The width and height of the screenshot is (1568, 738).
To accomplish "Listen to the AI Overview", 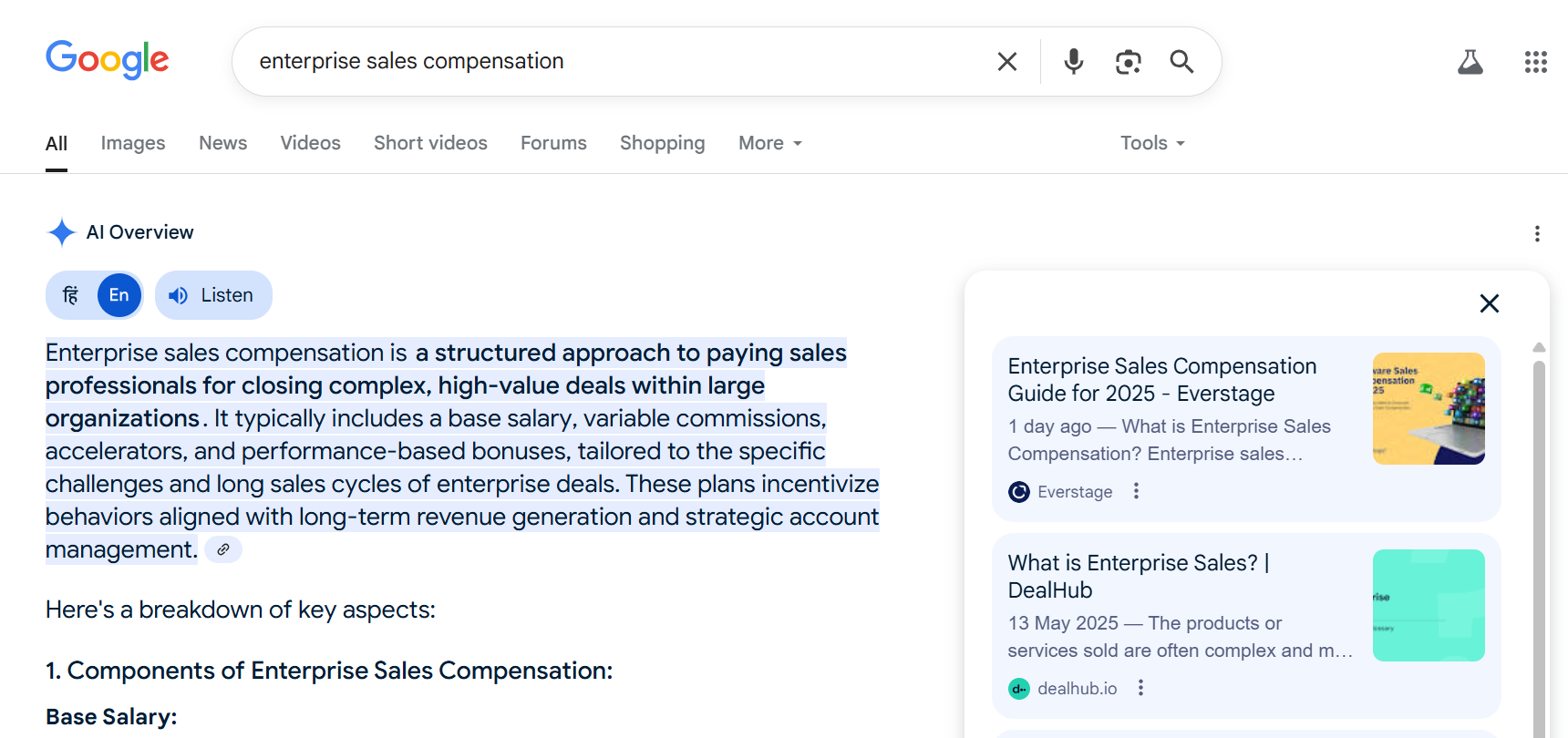I will 213,295.
